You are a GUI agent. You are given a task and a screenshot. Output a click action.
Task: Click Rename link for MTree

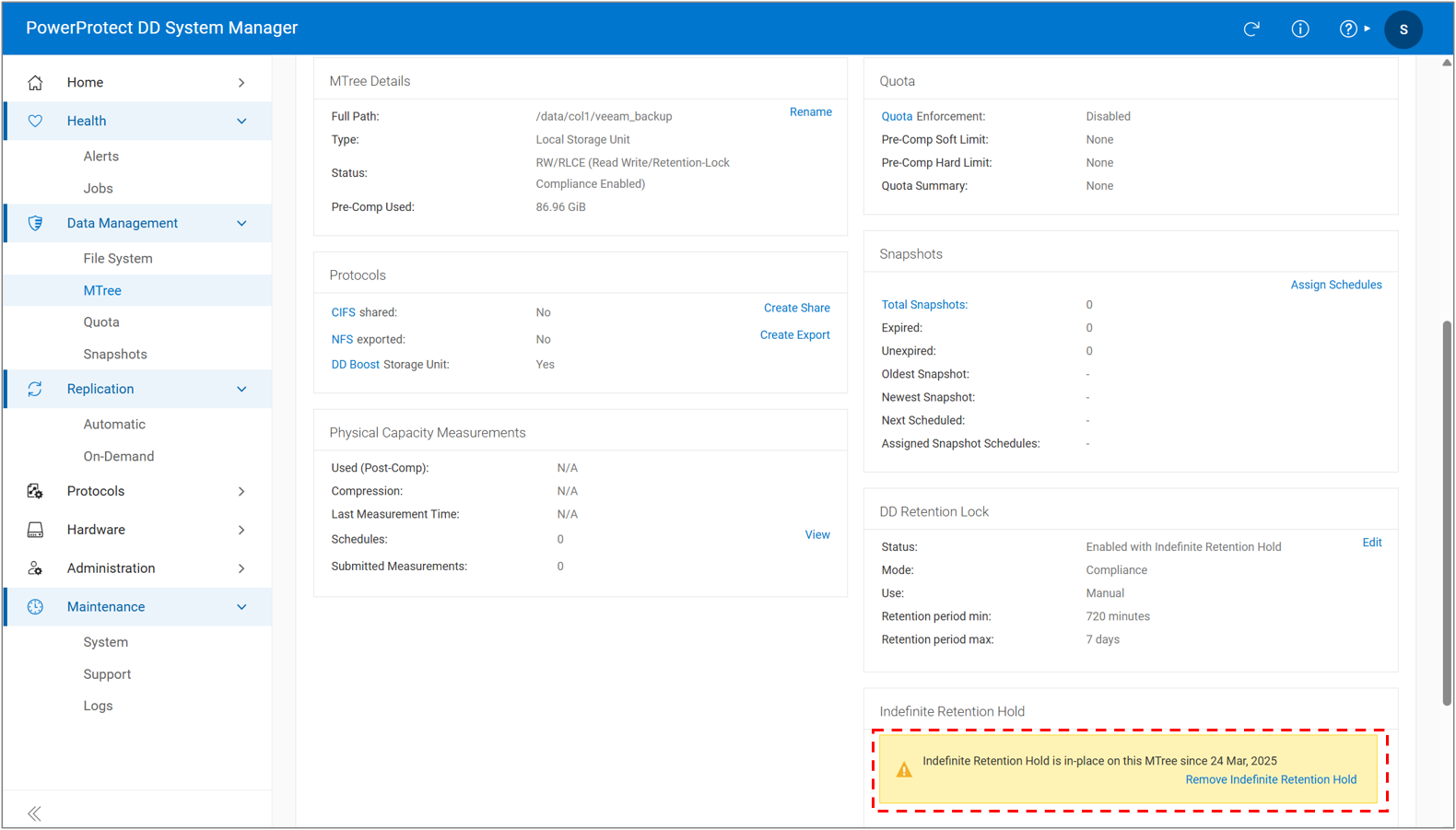pos(811,112)
